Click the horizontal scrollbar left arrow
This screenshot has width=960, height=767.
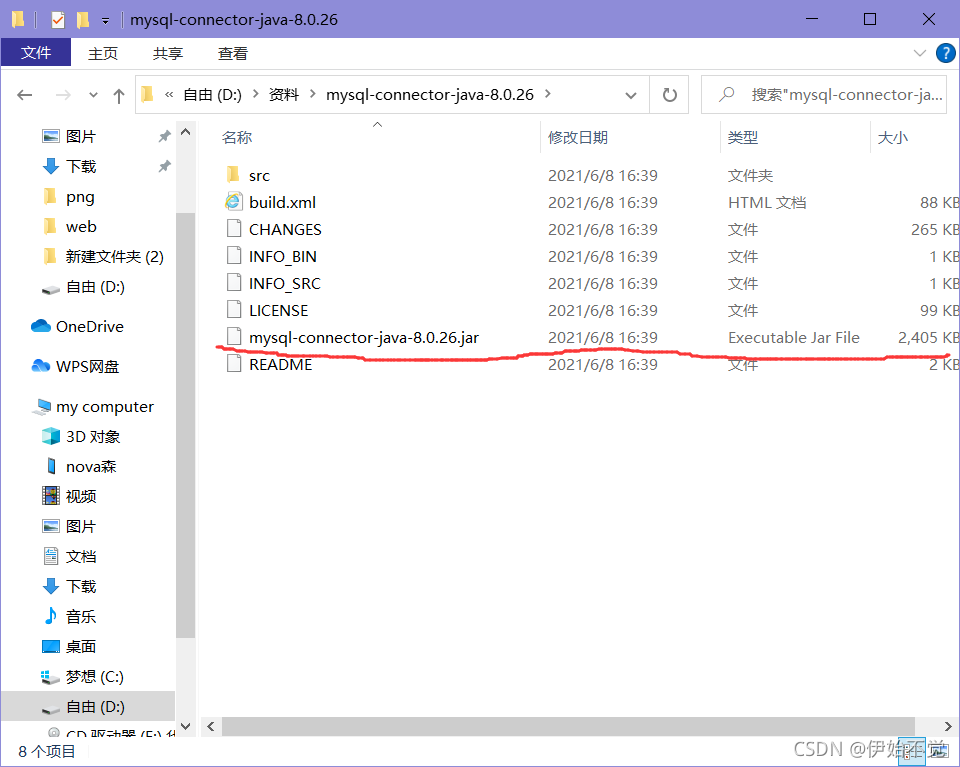211,727
